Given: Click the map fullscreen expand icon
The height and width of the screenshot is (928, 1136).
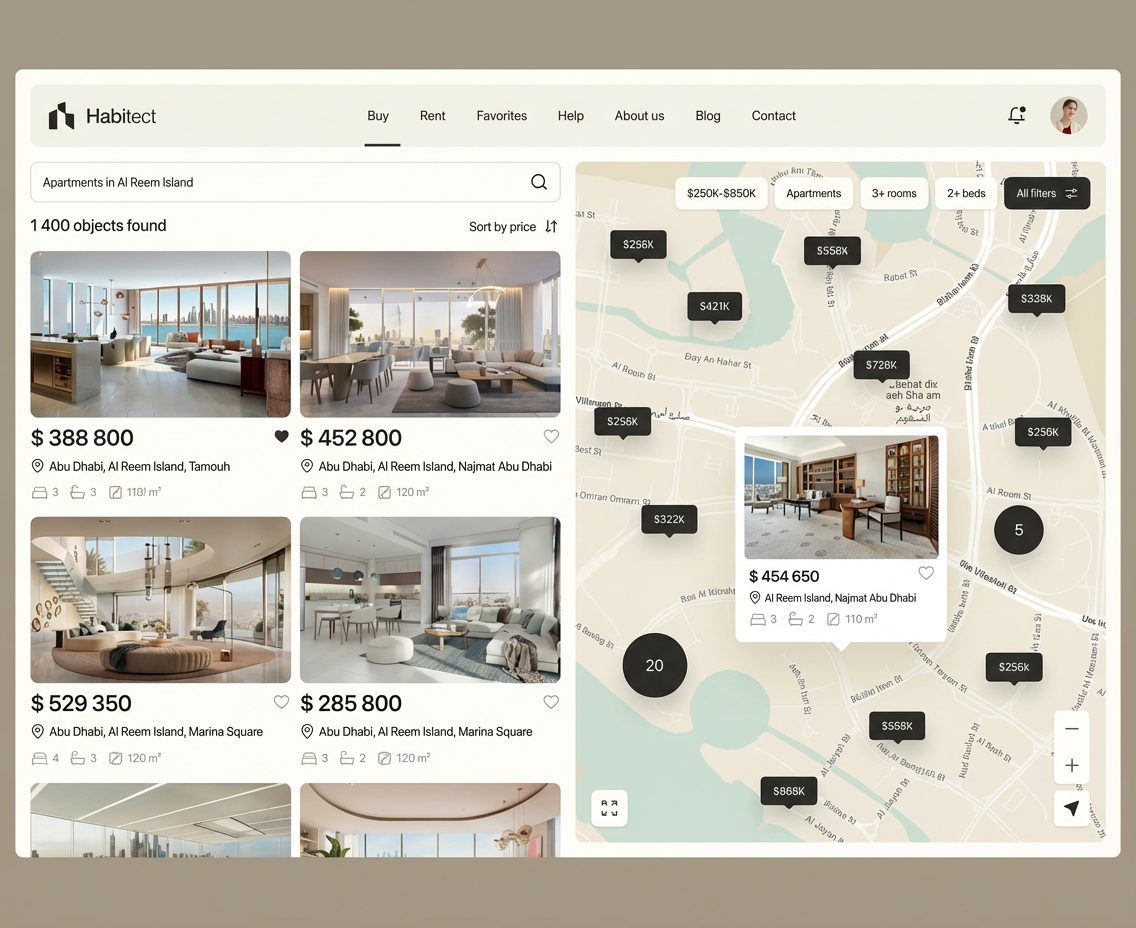Looking at the screenshot, I should coord(609,808).
